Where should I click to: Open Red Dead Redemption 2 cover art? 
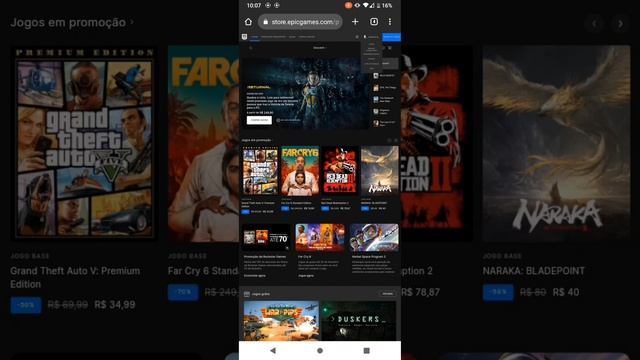point(340,171)
